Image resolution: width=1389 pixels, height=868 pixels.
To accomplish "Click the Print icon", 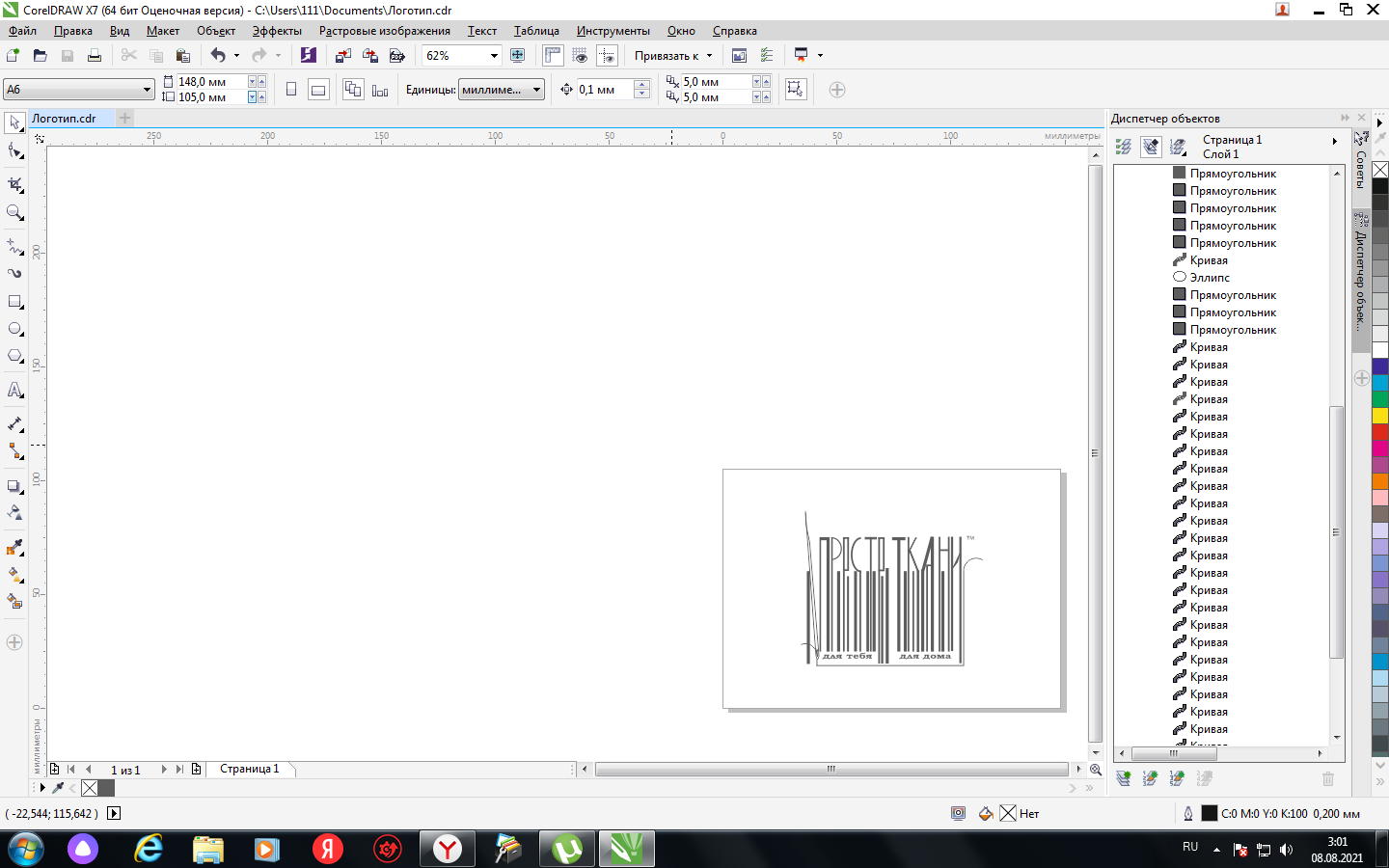I will point(95,56).
